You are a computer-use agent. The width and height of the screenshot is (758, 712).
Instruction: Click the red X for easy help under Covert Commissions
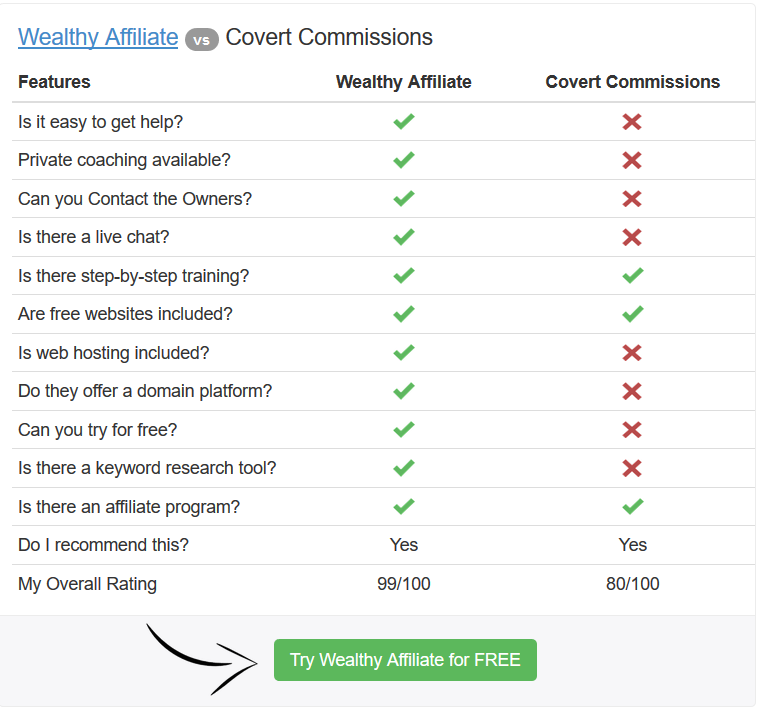pos(632,122)
